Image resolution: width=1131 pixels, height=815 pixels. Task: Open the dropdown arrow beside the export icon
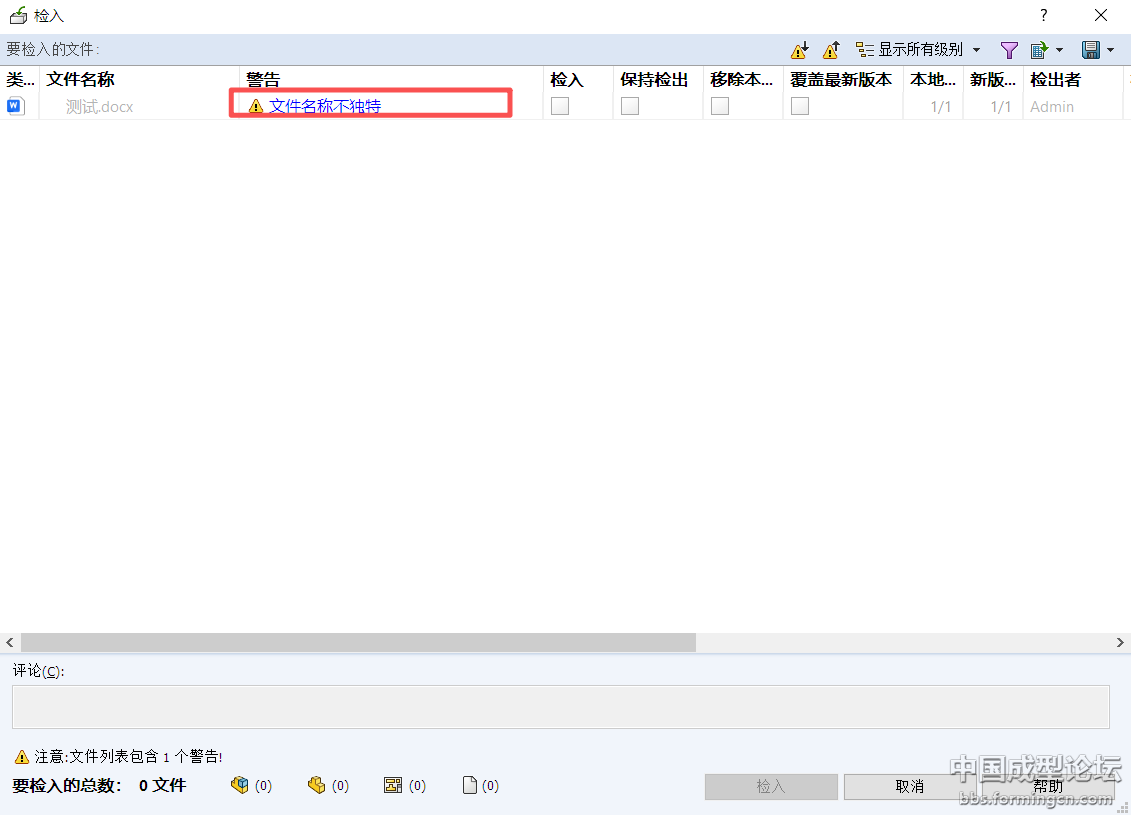(x=1059, y=50)
